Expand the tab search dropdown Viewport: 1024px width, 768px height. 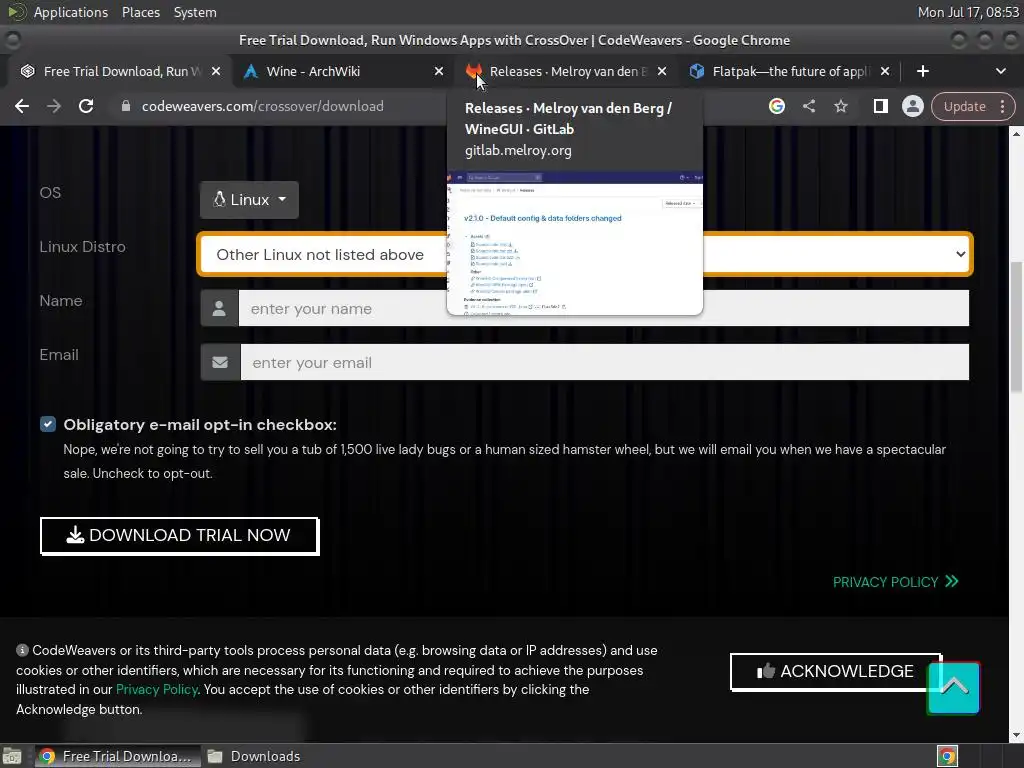coord(1000,71)
